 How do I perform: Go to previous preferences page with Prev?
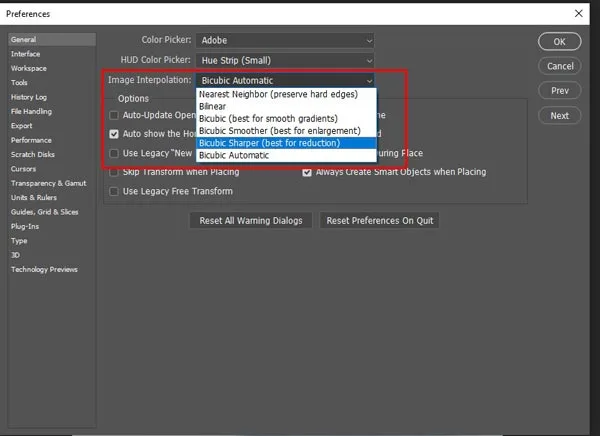point(559,91)
